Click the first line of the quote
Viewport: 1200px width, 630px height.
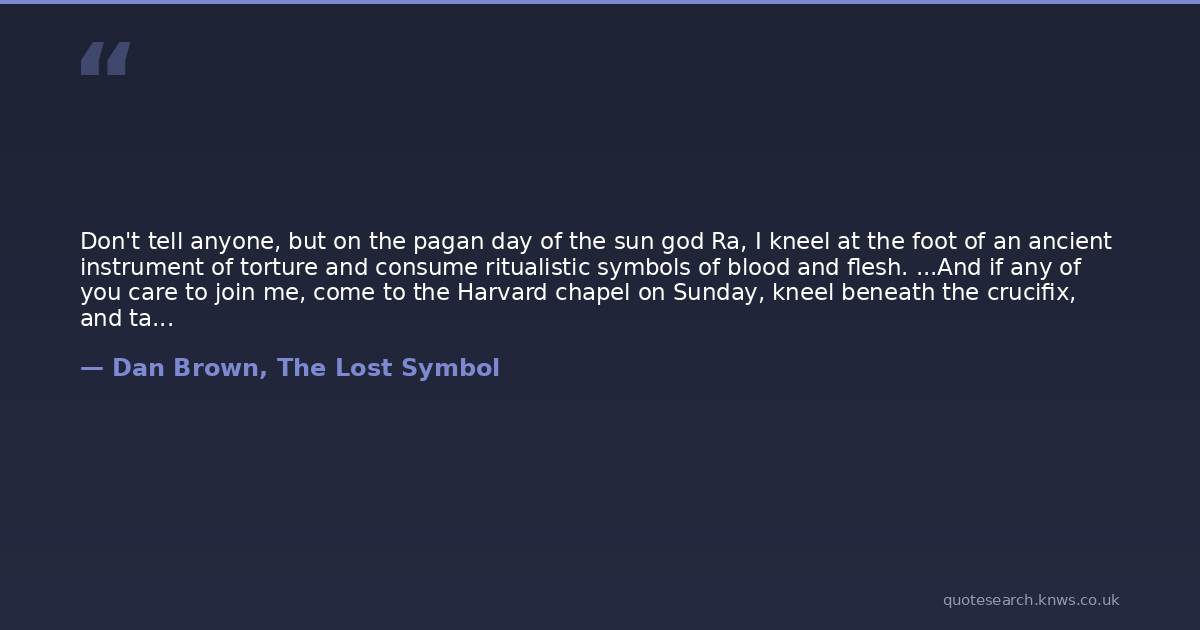click(x=595, y=242)
